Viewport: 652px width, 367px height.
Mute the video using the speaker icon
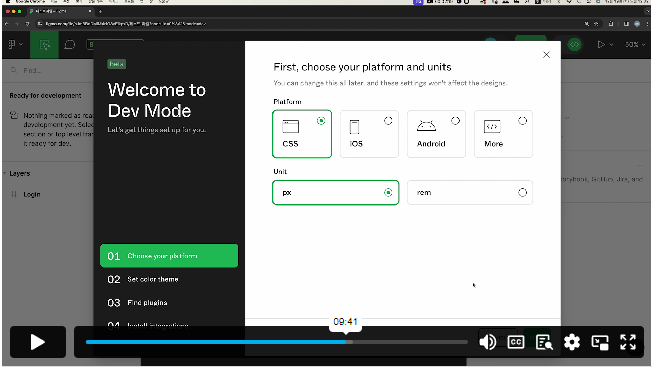487,342
